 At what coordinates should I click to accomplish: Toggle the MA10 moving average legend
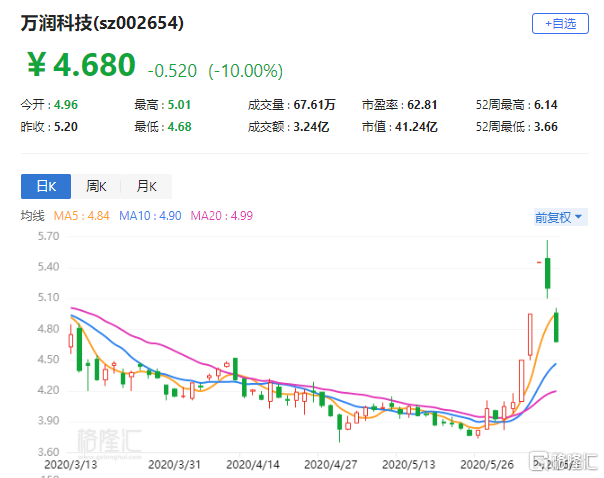pyautogui.click(x=147, y=216)
